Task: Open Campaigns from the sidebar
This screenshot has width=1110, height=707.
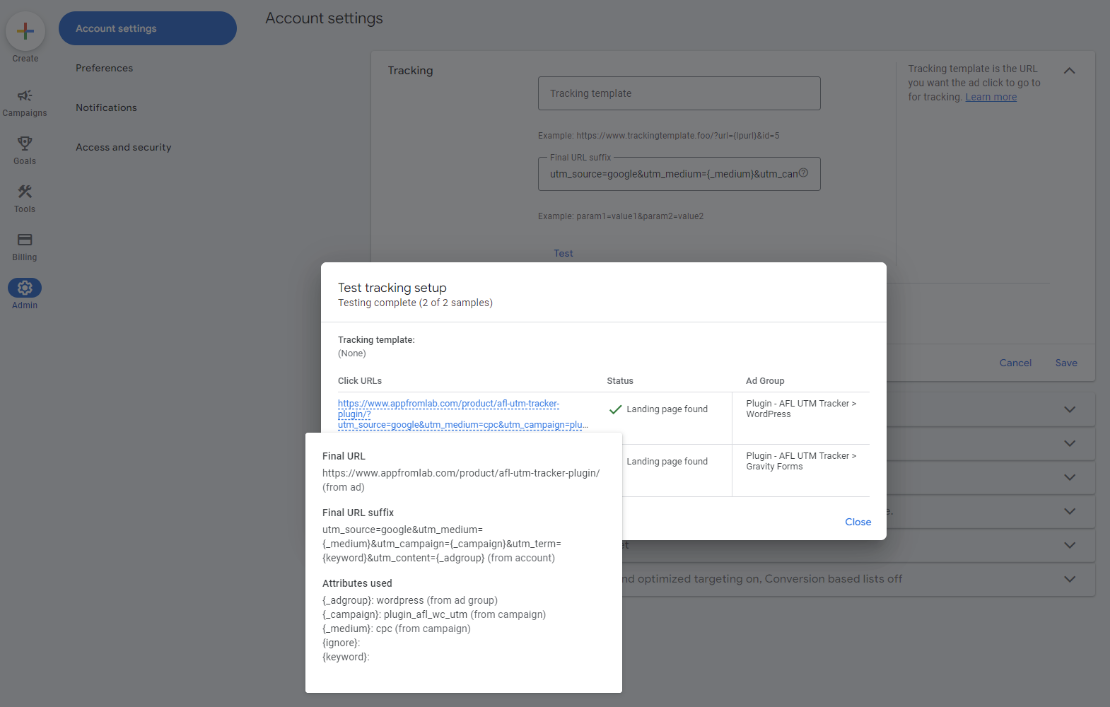Action: 25,103
